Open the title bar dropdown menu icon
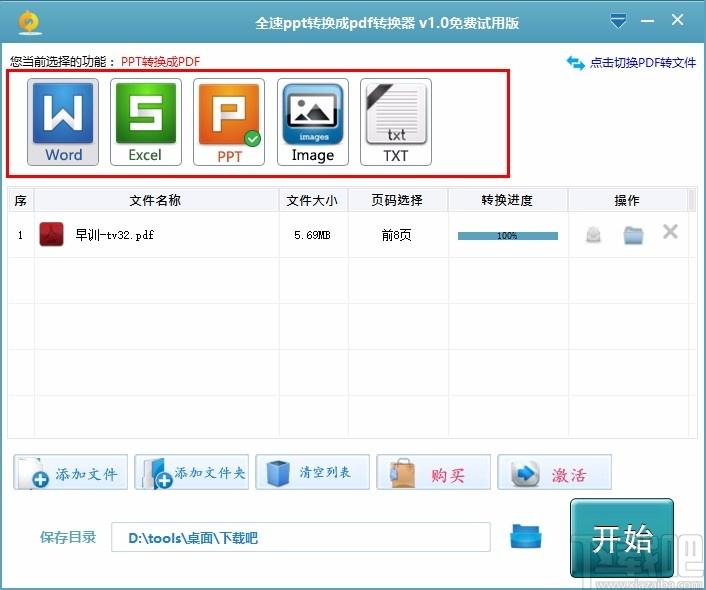The width and height of the screenshot is (706, 590). (618, 21)
